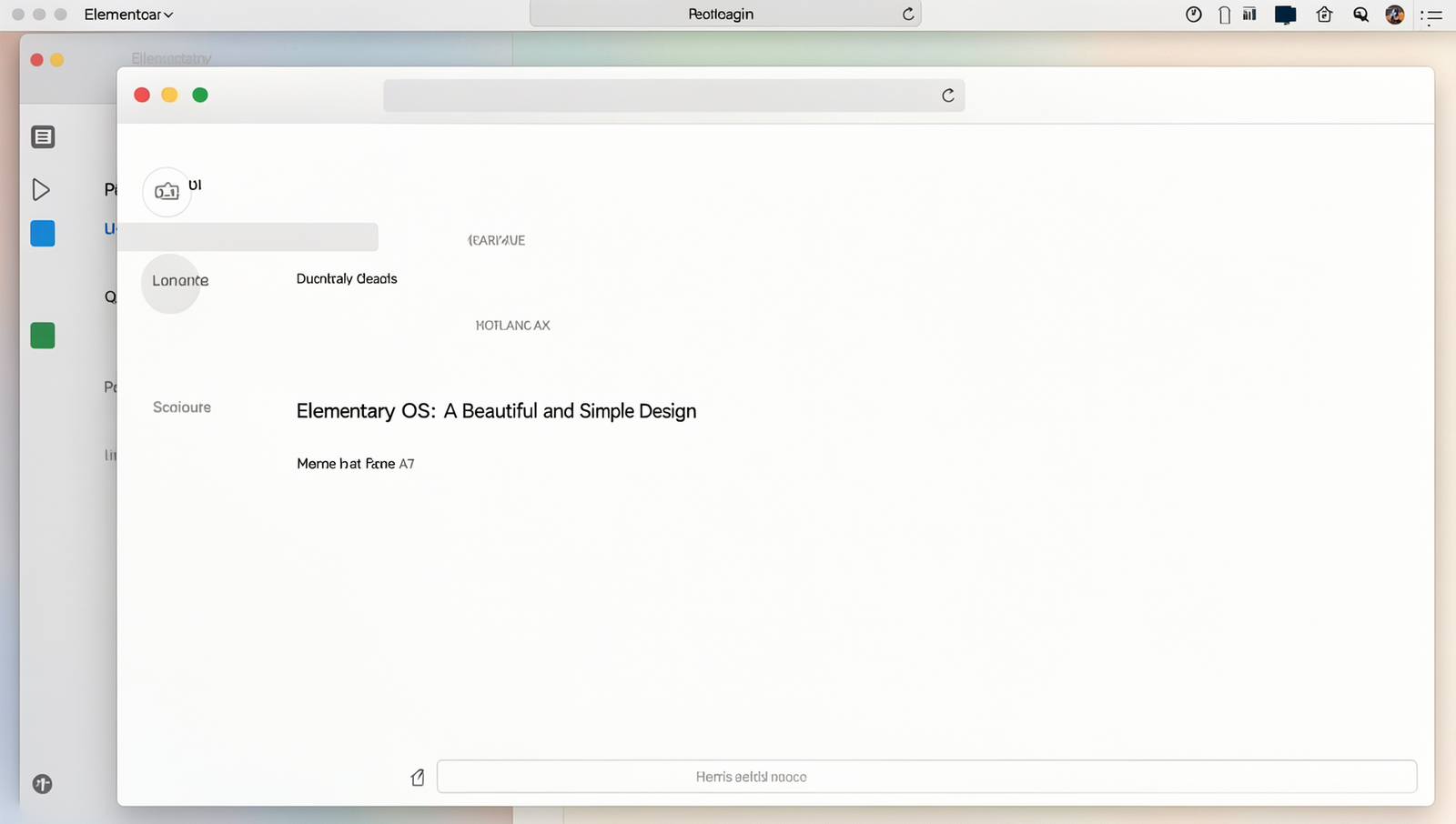
Task: Open the search magnifier in the menu bar
Action: tap(1361, 15)
